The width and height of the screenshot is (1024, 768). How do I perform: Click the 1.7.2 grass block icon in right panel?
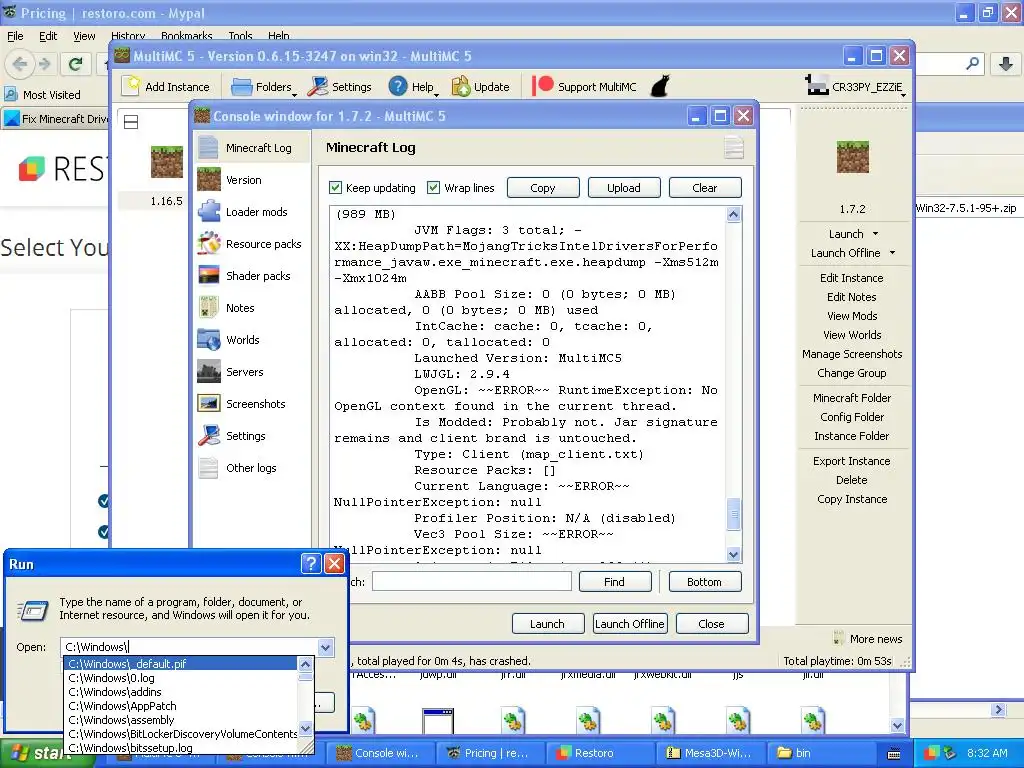pos(852,157)
